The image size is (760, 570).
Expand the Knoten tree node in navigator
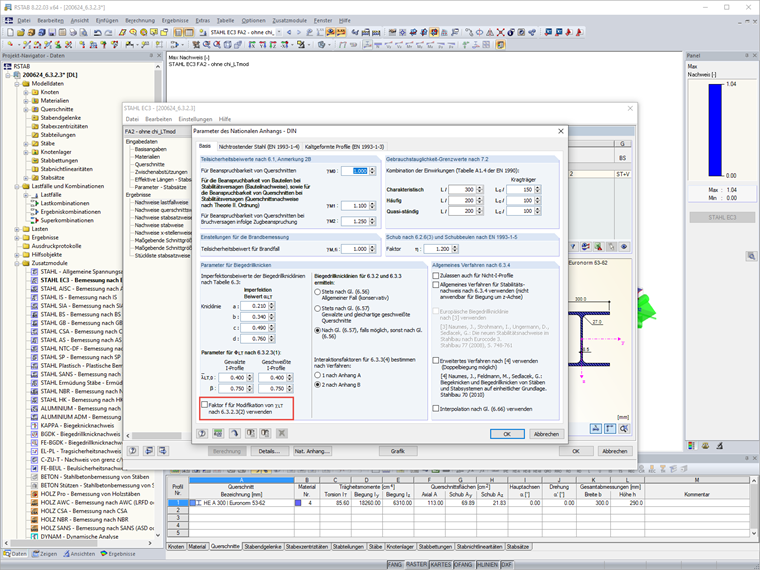pyautogui.click(x=27, y=92)
